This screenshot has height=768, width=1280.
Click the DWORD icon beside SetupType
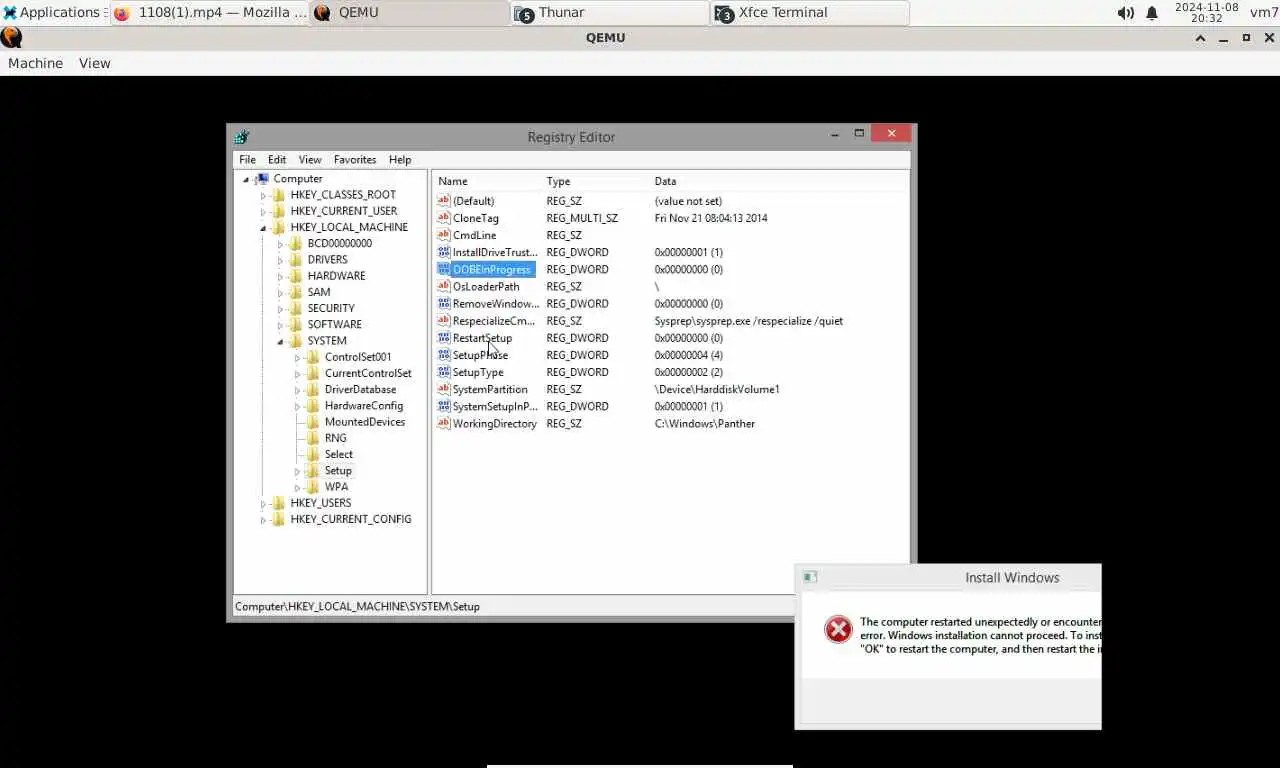click(444, 372)
